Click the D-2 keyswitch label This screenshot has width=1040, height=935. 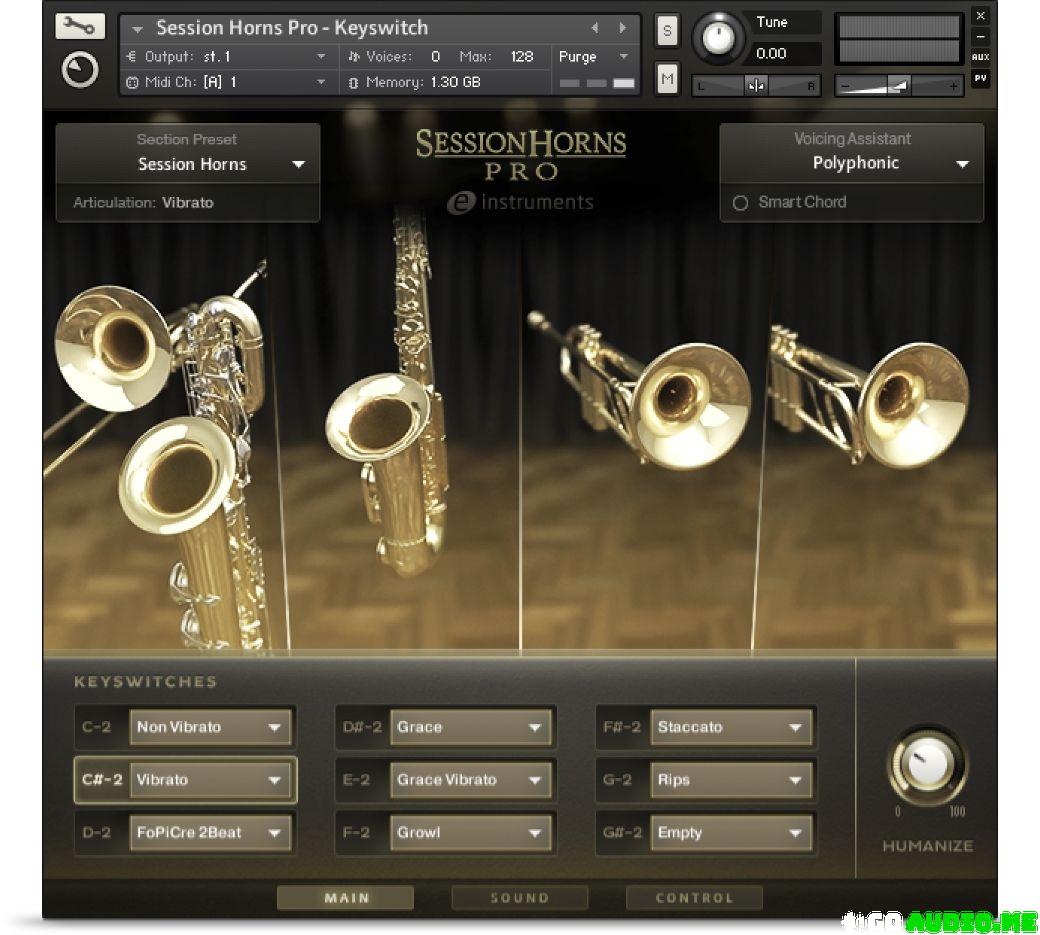pyautogui.click(x=96, y=833)
